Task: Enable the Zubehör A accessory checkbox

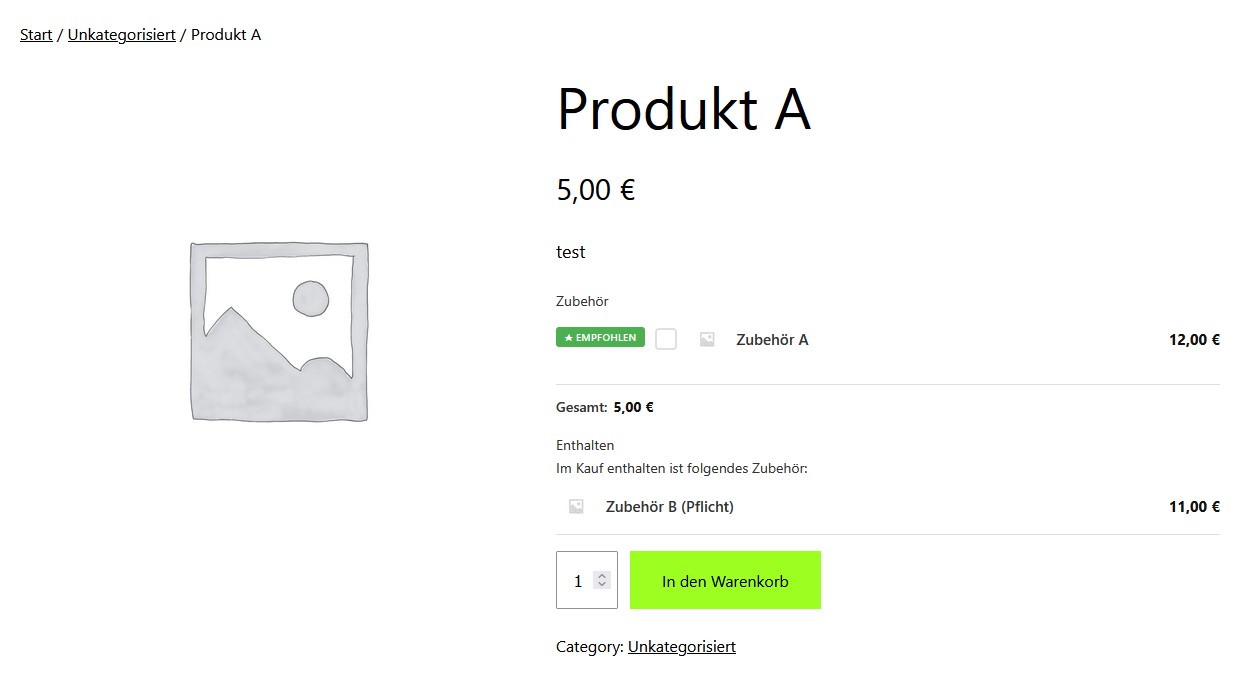Action: tap(666, 339)
